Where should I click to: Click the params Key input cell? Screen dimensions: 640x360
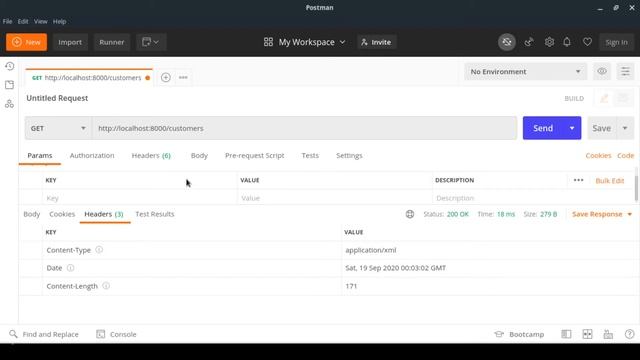pos(140,198)
